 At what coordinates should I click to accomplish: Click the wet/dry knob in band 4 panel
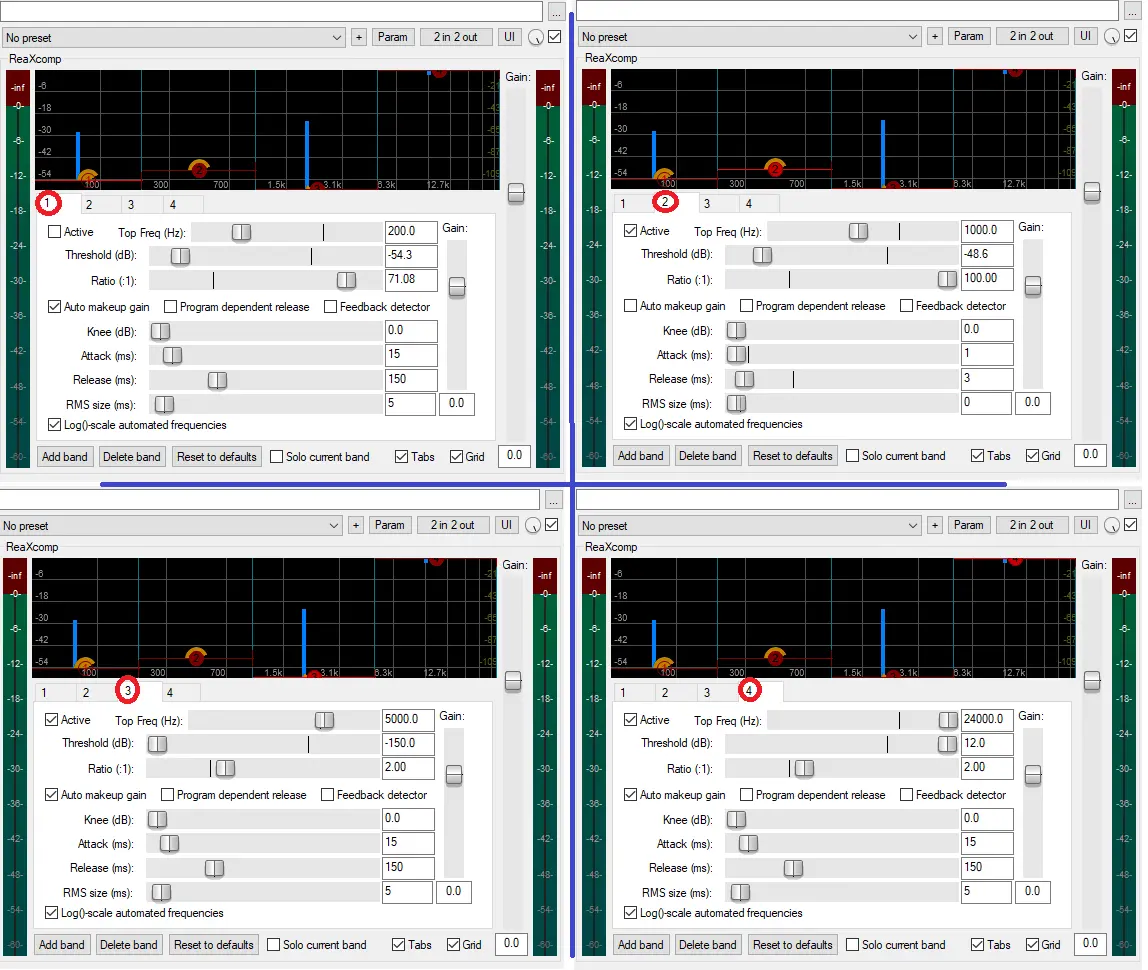pos(1113,526)
